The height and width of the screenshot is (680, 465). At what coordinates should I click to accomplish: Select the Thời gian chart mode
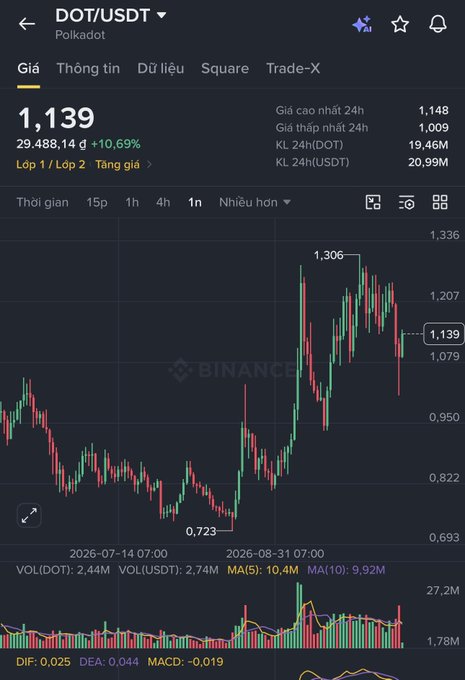pyautogui.click(x=43, y=202)
